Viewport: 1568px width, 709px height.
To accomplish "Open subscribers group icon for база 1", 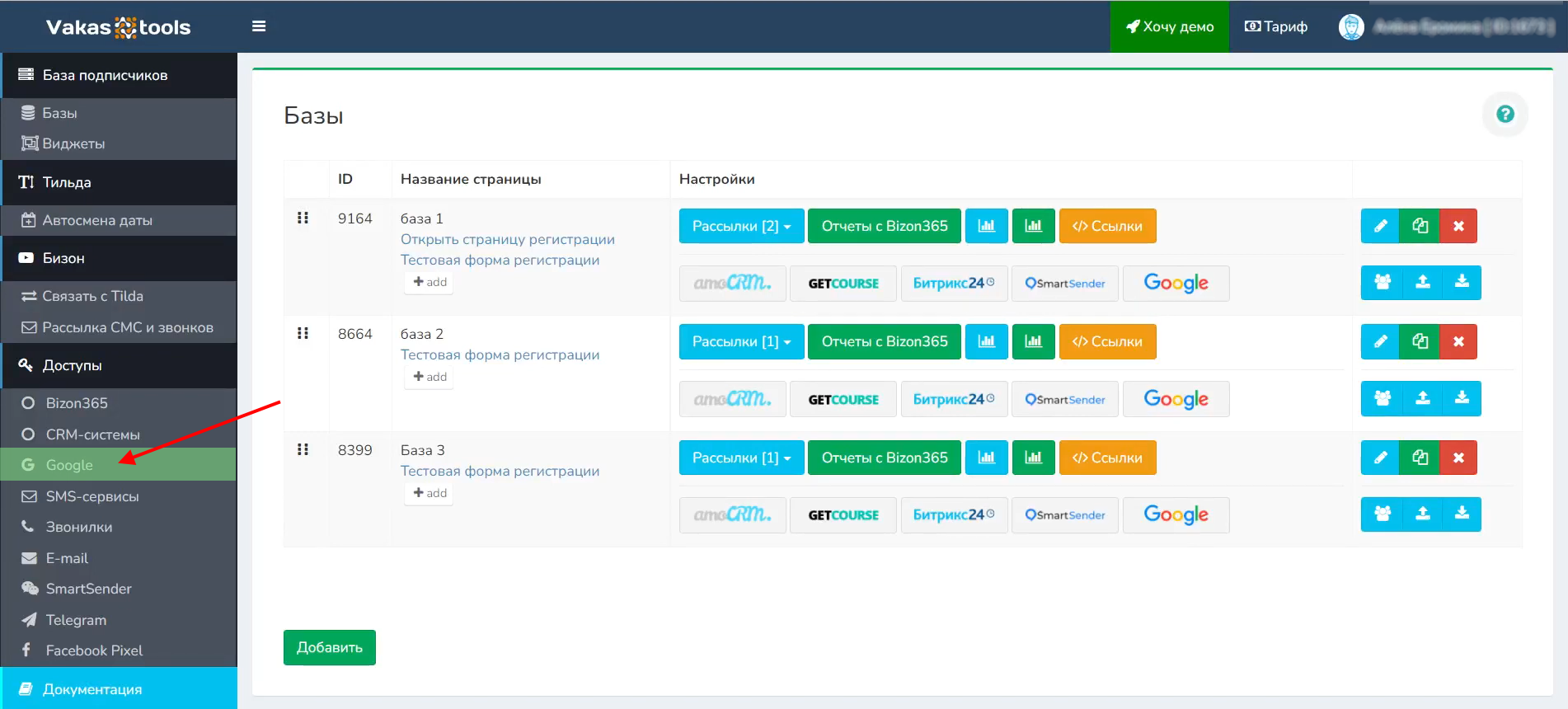I will (1383, 282).
